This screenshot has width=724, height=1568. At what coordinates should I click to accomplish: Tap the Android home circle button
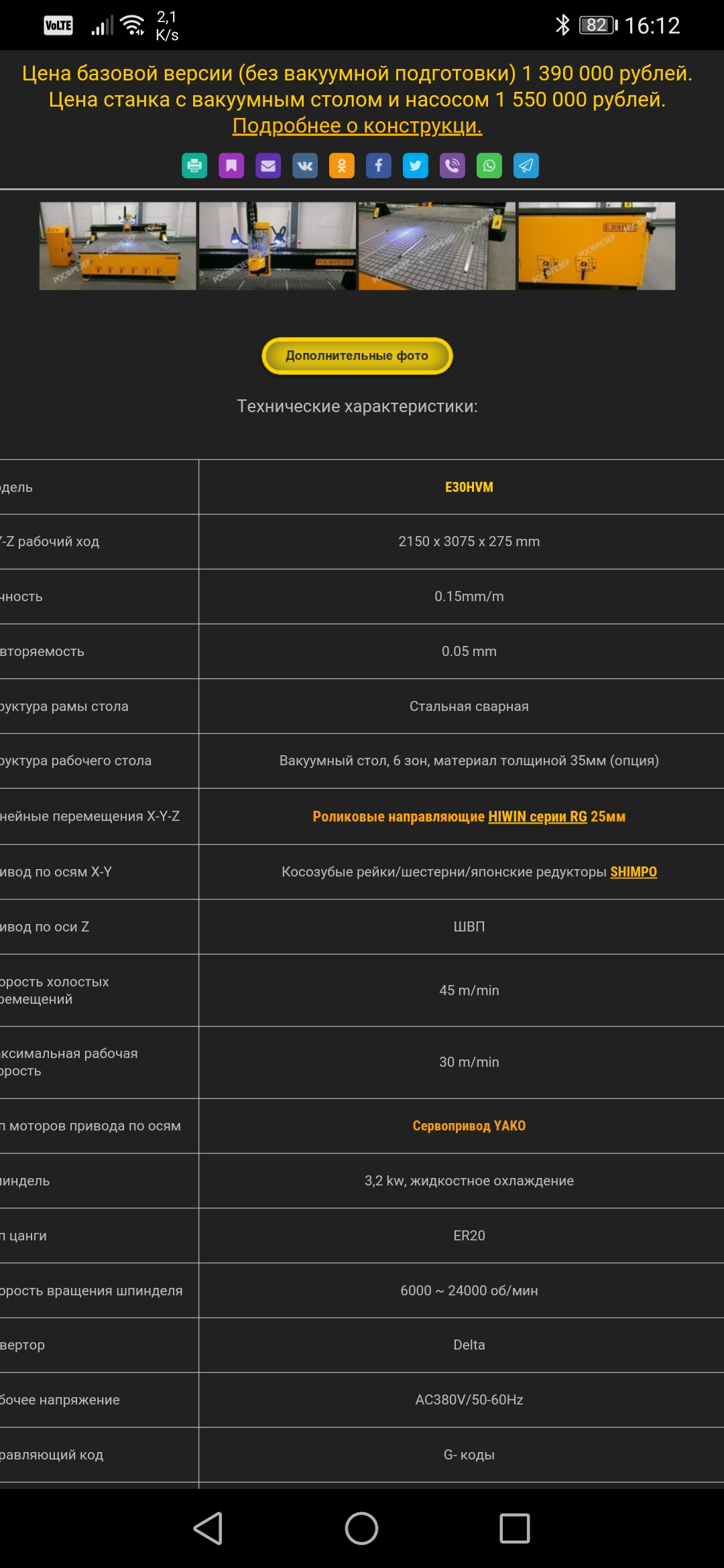pos(361,1528)
